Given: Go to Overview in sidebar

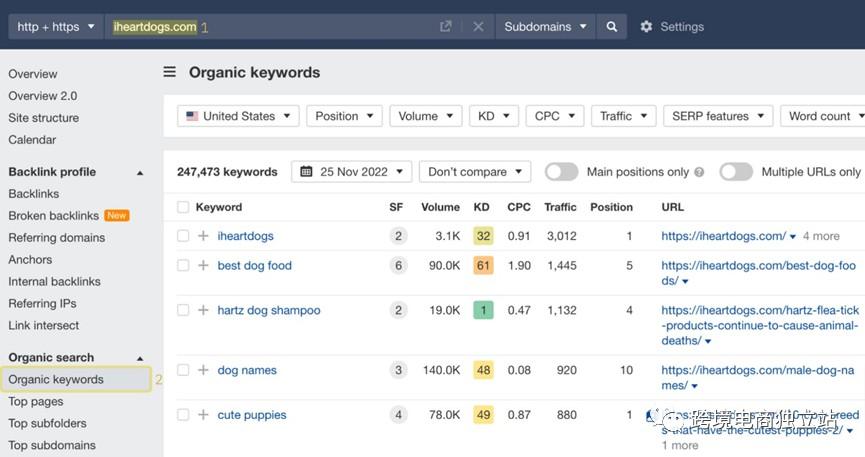Looking at the screenshot, I should (x=33, y=74).
